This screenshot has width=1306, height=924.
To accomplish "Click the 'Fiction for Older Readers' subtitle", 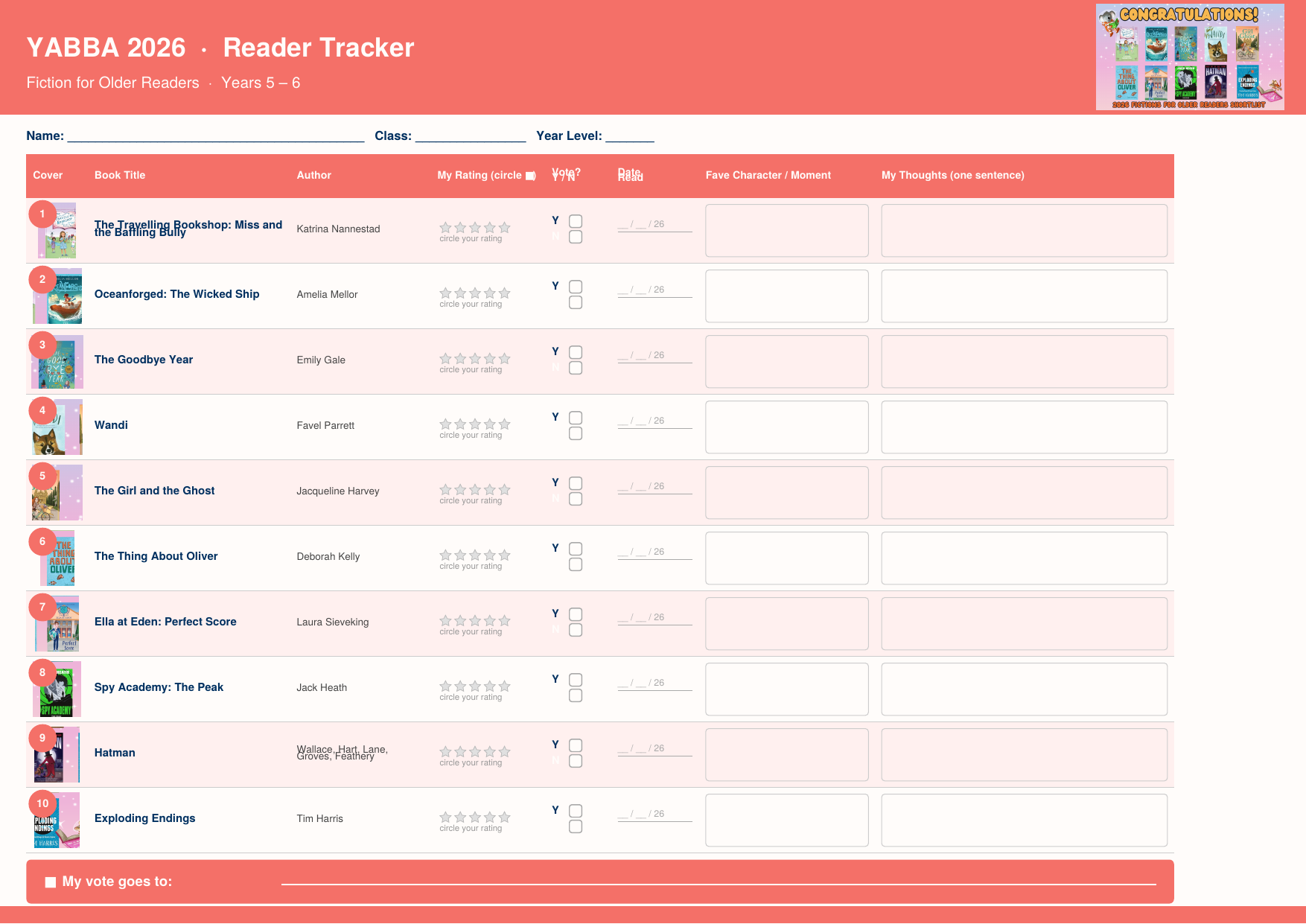I will (x=113, y=83).
